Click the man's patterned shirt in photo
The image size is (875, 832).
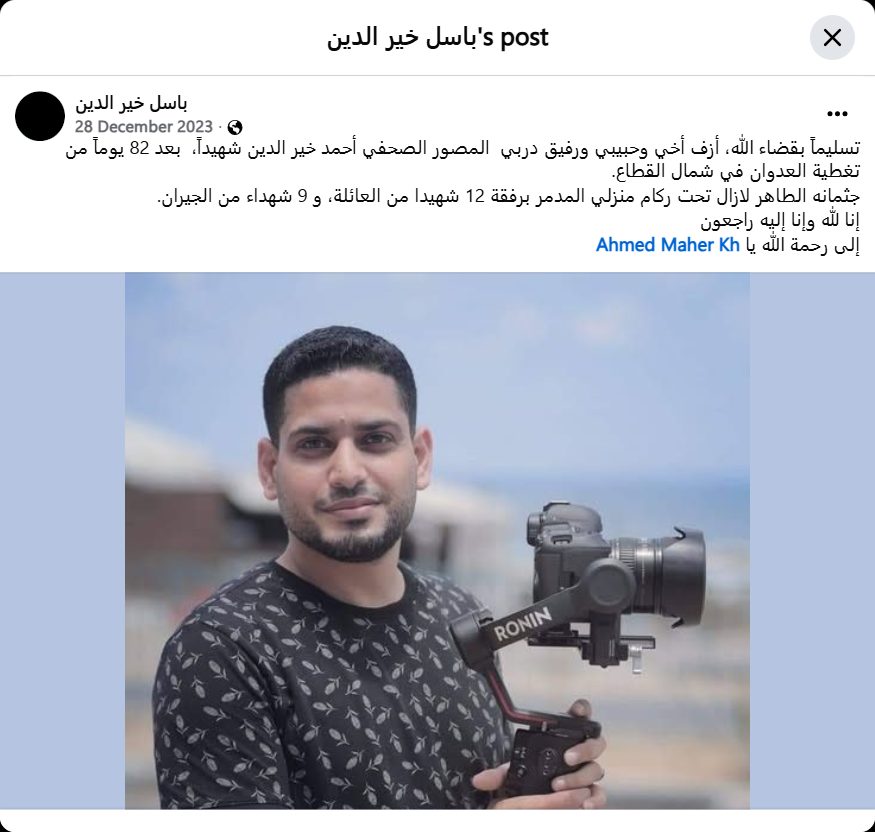click(324, 692)
